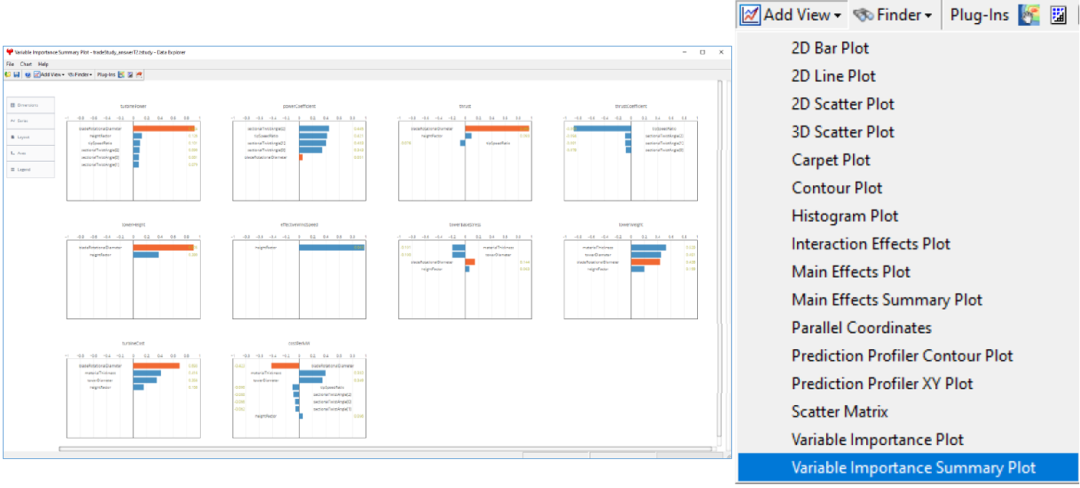Expand the Dimensions side panel

30,105
